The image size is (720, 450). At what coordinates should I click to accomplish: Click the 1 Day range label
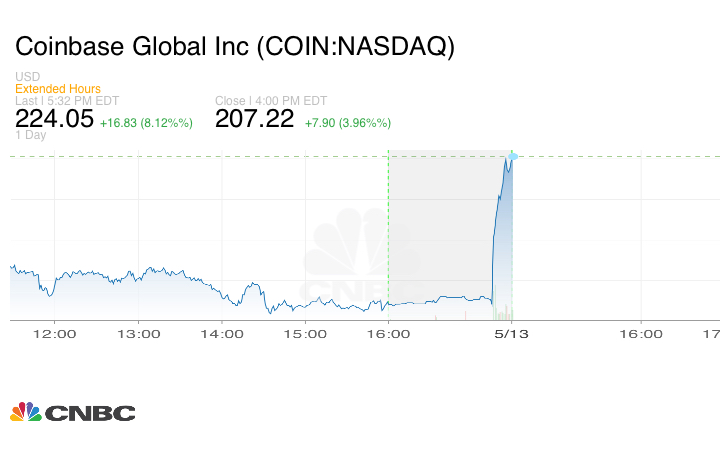tap(30, 136)
